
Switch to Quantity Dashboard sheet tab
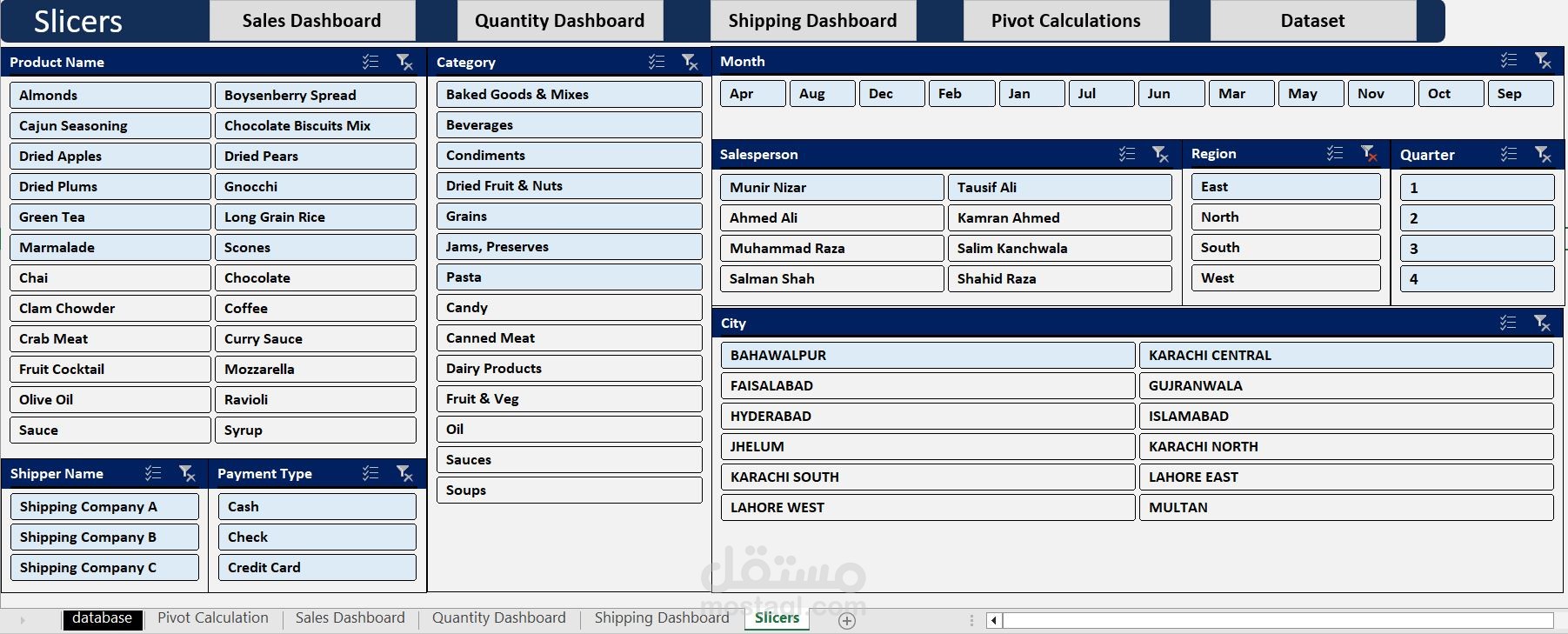click(x=499, y=618)
